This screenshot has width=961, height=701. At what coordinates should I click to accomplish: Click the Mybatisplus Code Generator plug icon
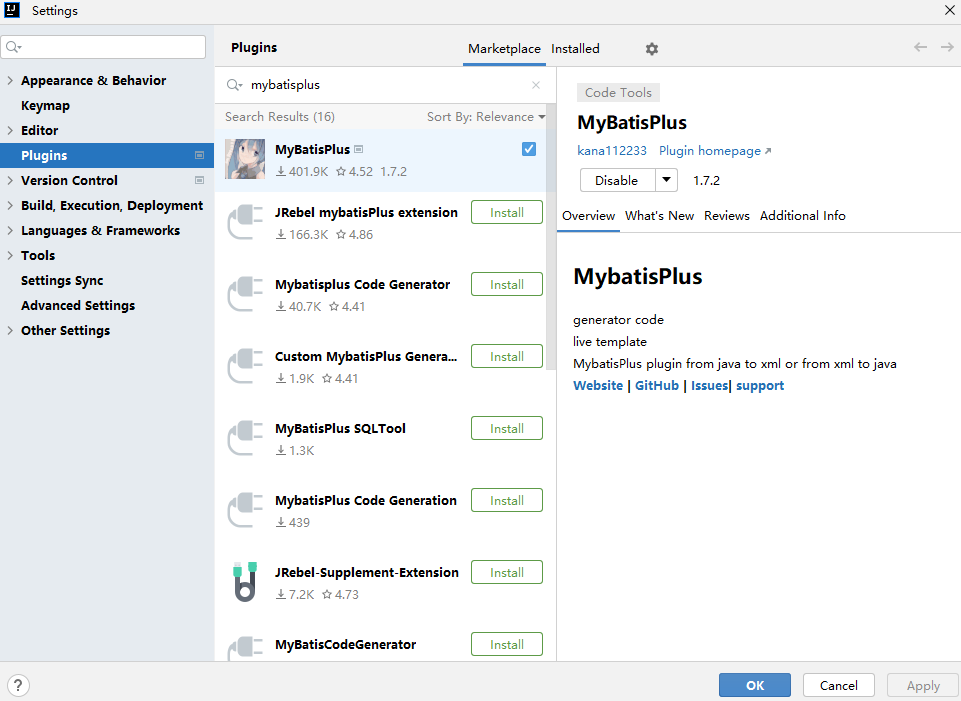245,294
